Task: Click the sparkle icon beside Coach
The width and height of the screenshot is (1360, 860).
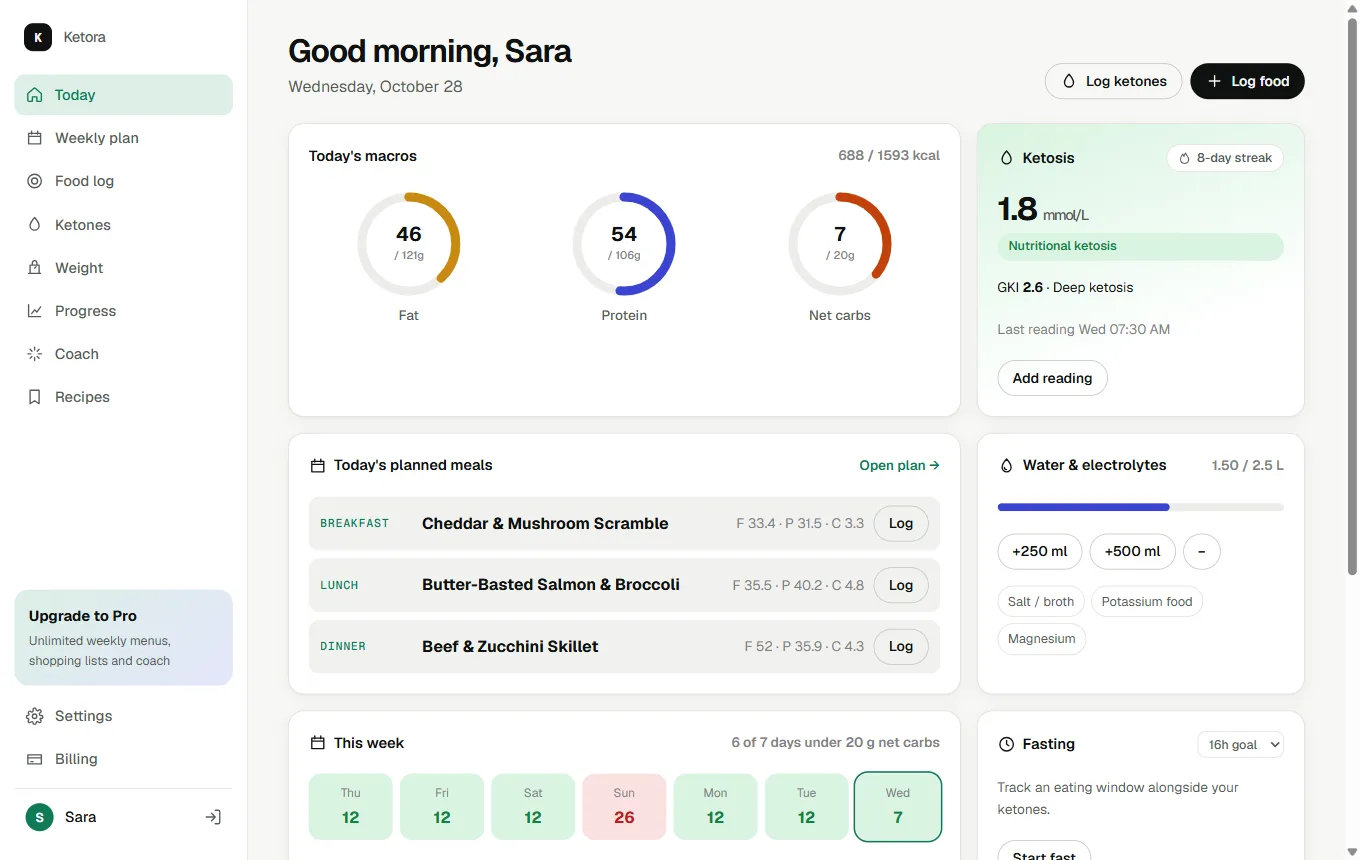Action: 35,354
